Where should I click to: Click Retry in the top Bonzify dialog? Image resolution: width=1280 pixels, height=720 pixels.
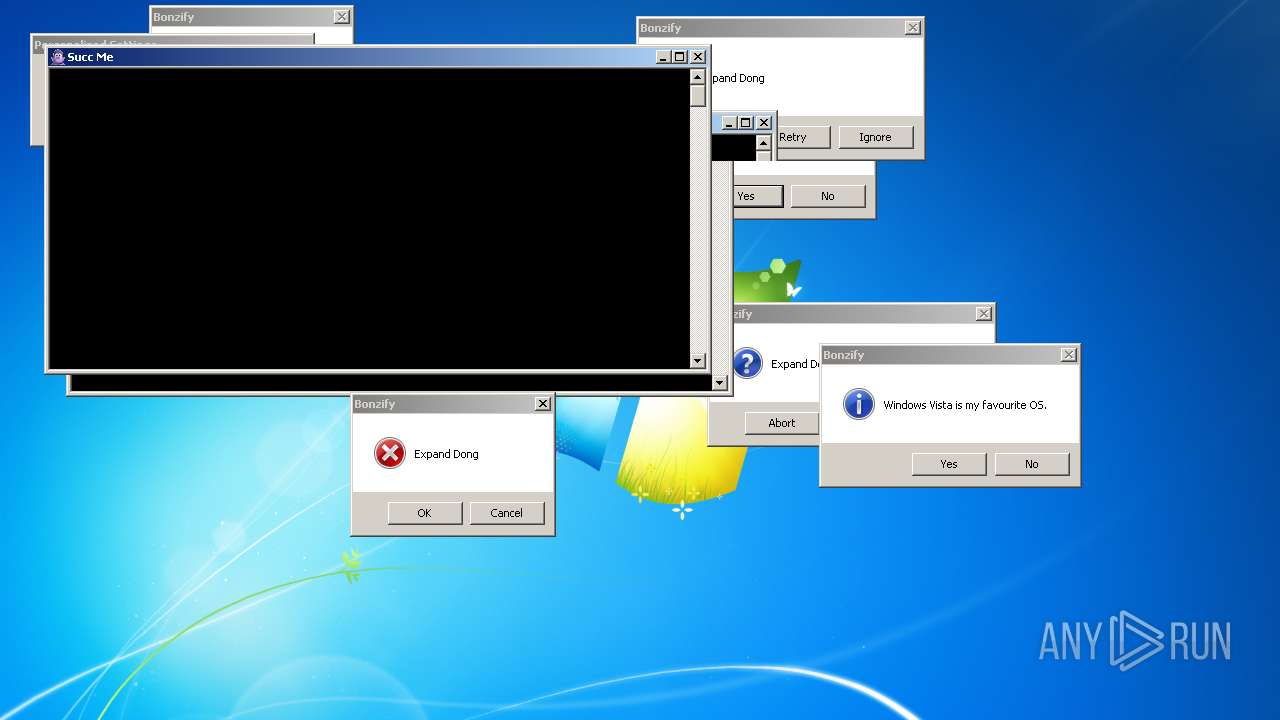pyautogui.click(x=802, y=137)
